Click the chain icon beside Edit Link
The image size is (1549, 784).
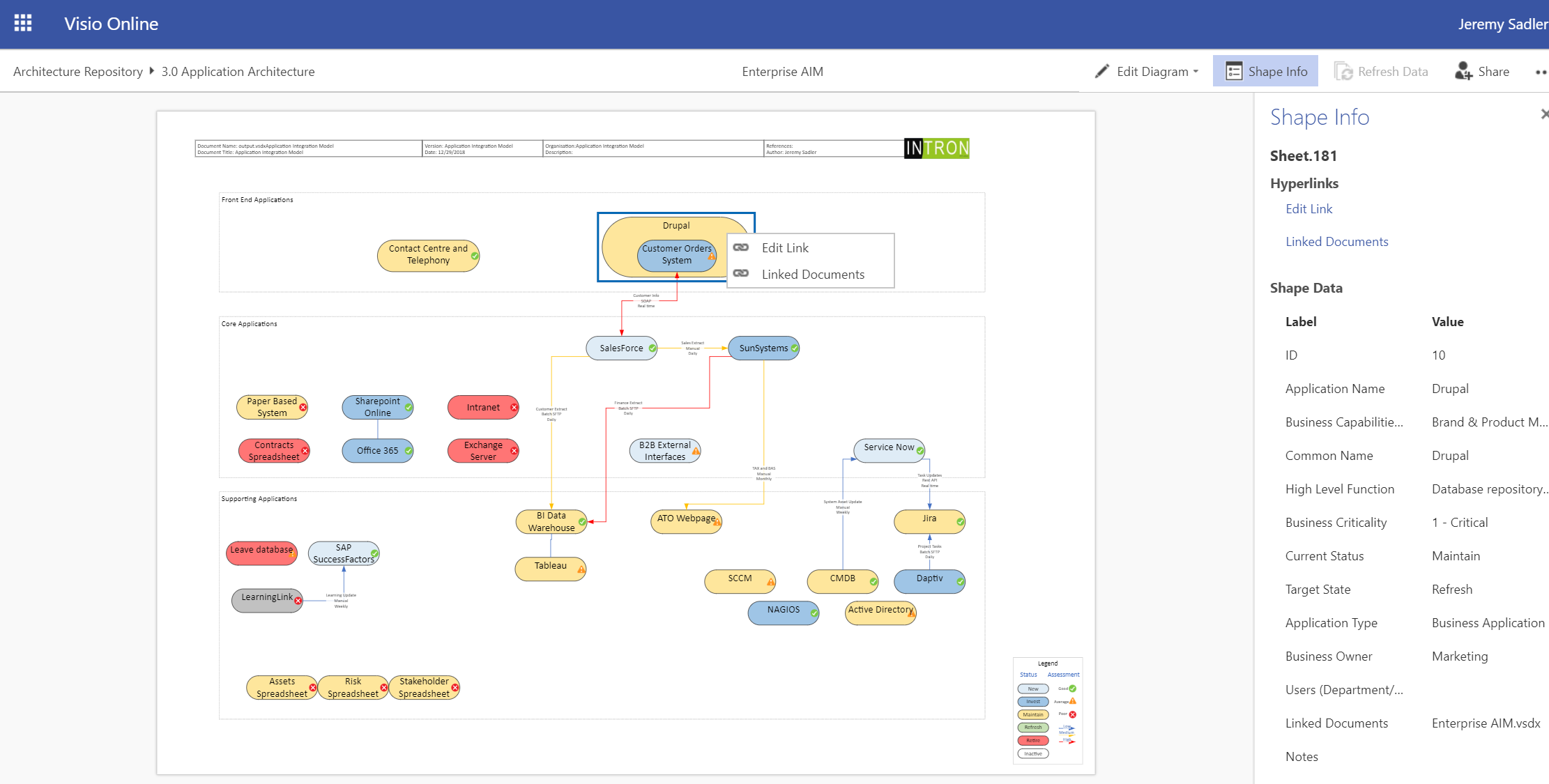pyautogui.click(x=741, y=247)
